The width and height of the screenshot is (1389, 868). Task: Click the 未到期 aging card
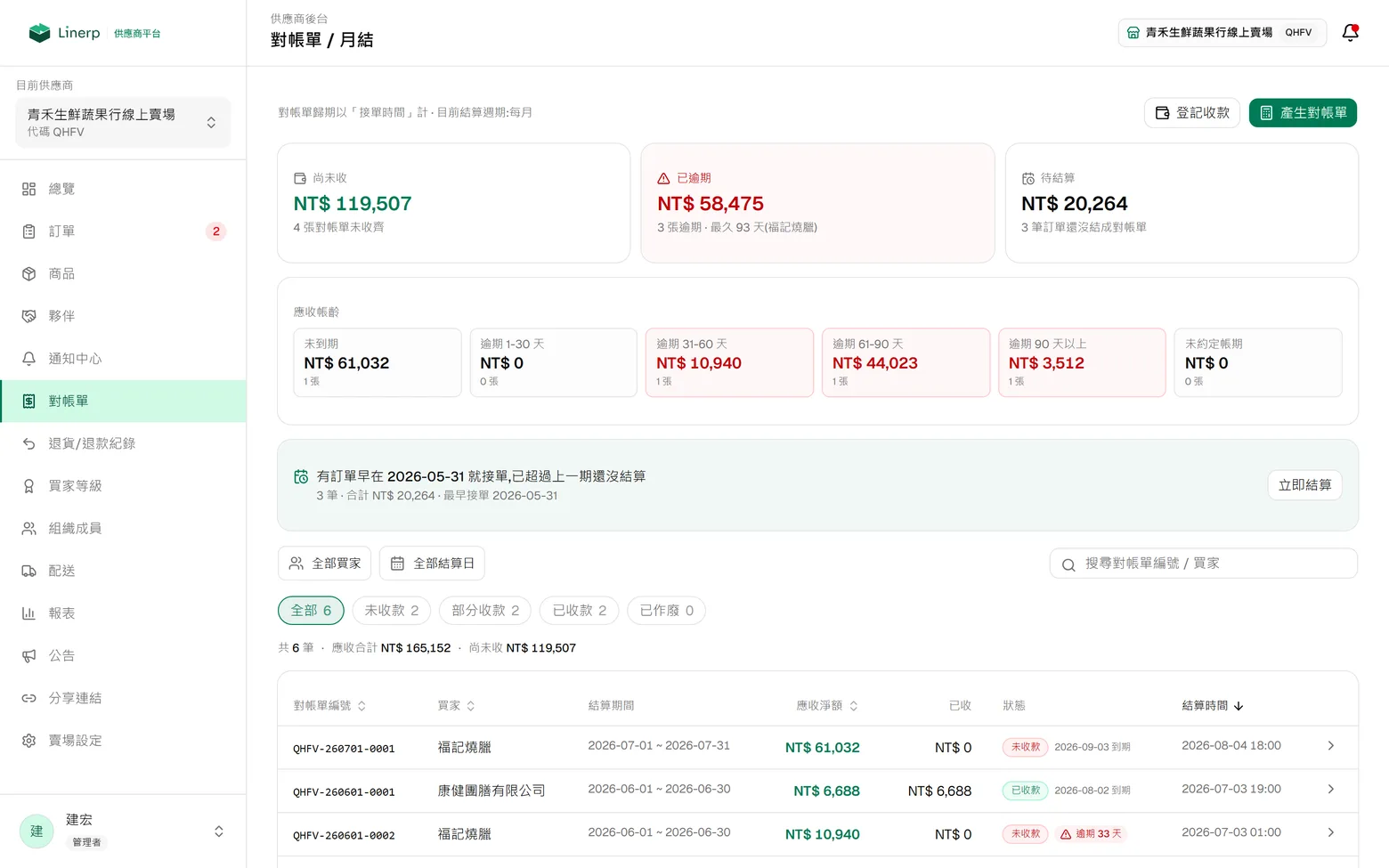(x=378, y=362)
